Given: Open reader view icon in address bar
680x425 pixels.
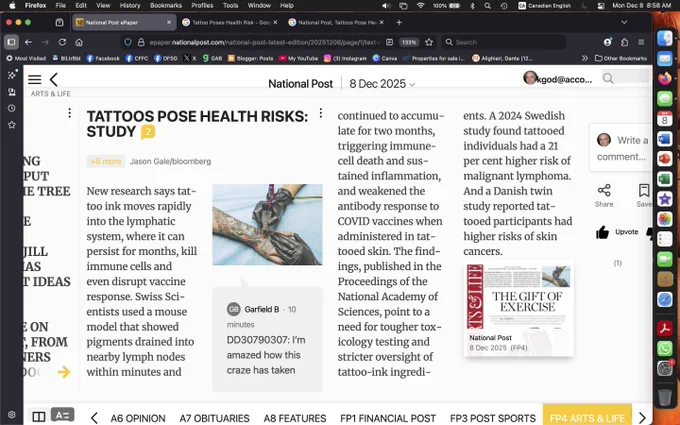Looking at the screenshot, I should click(389, 42).
